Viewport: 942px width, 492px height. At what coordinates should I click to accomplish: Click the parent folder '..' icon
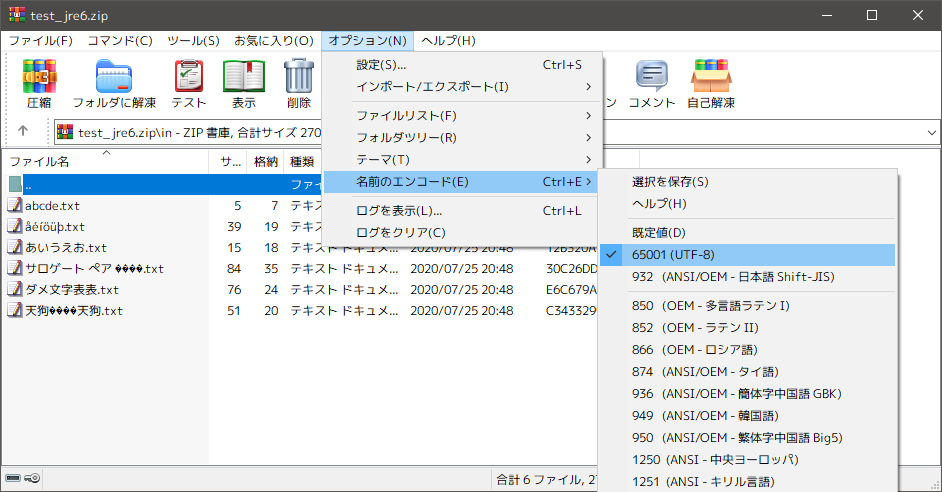coord(16,184)
